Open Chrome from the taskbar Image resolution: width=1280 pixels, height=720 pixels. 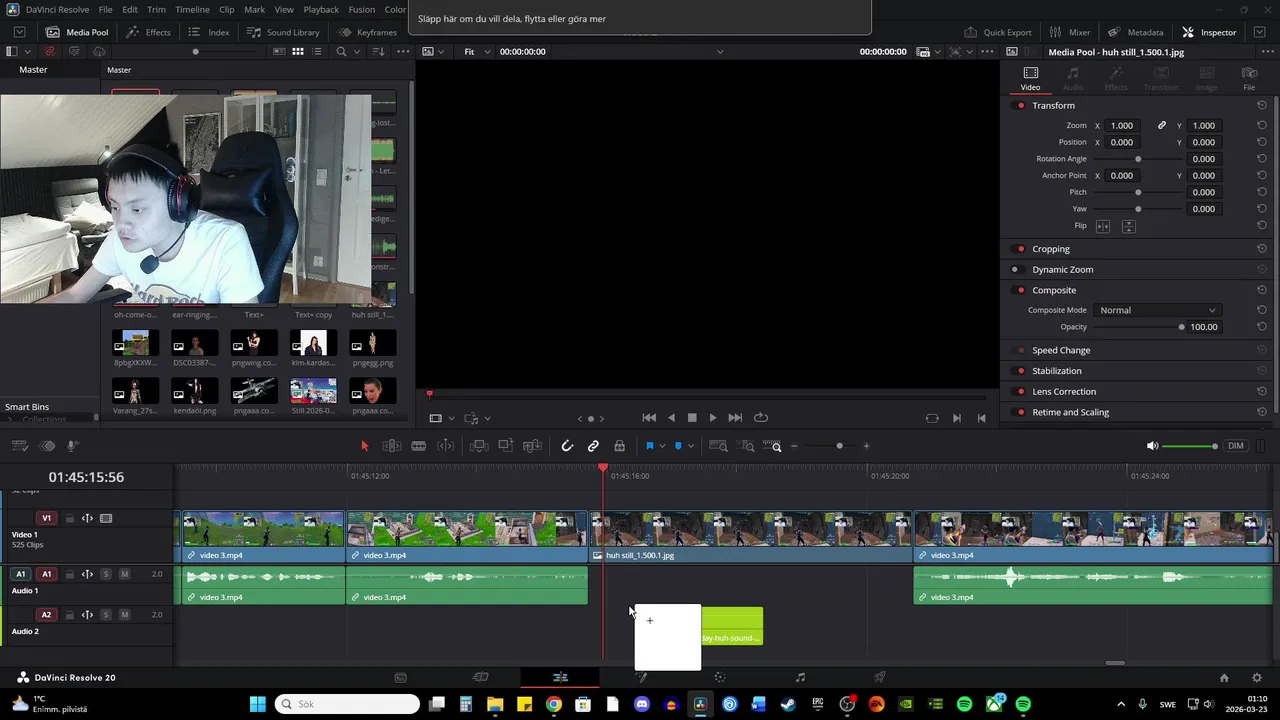coord(553,704)
